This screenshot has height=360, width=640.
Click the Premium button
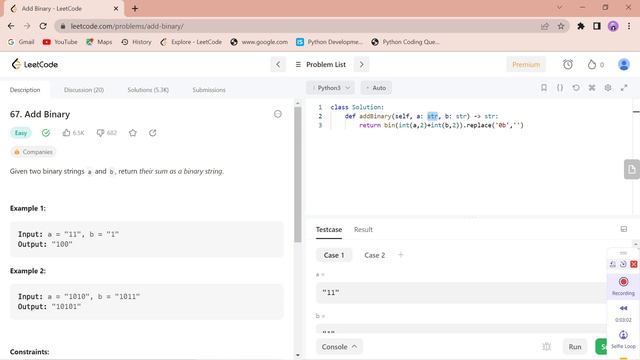pyautogui.click(x=526, y=64)
